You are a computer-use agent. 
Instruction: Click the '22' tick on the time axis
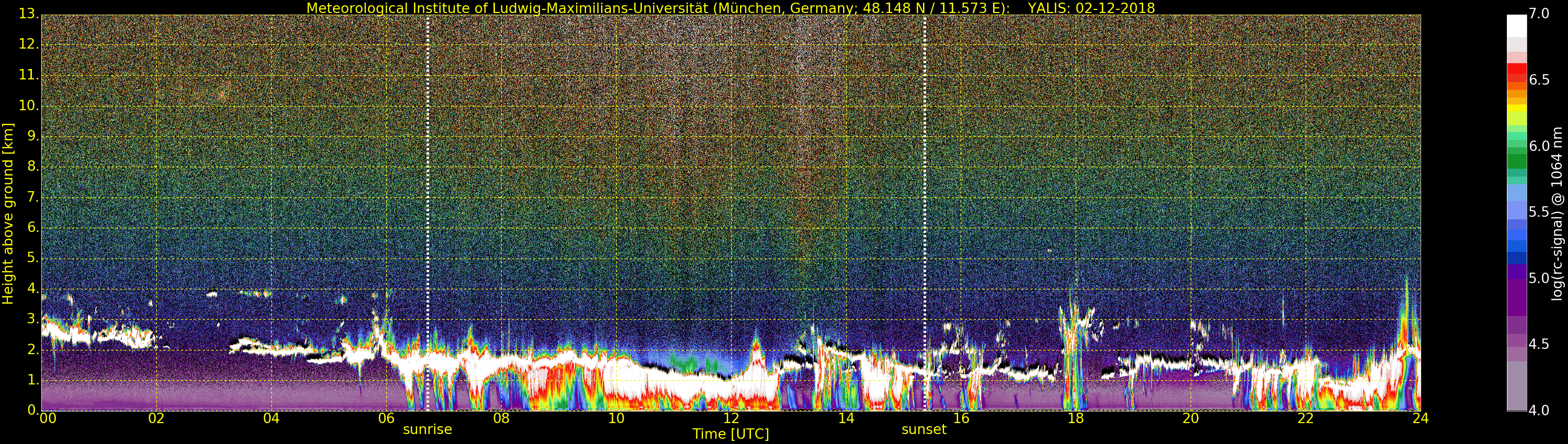(x=1306, y=418)
